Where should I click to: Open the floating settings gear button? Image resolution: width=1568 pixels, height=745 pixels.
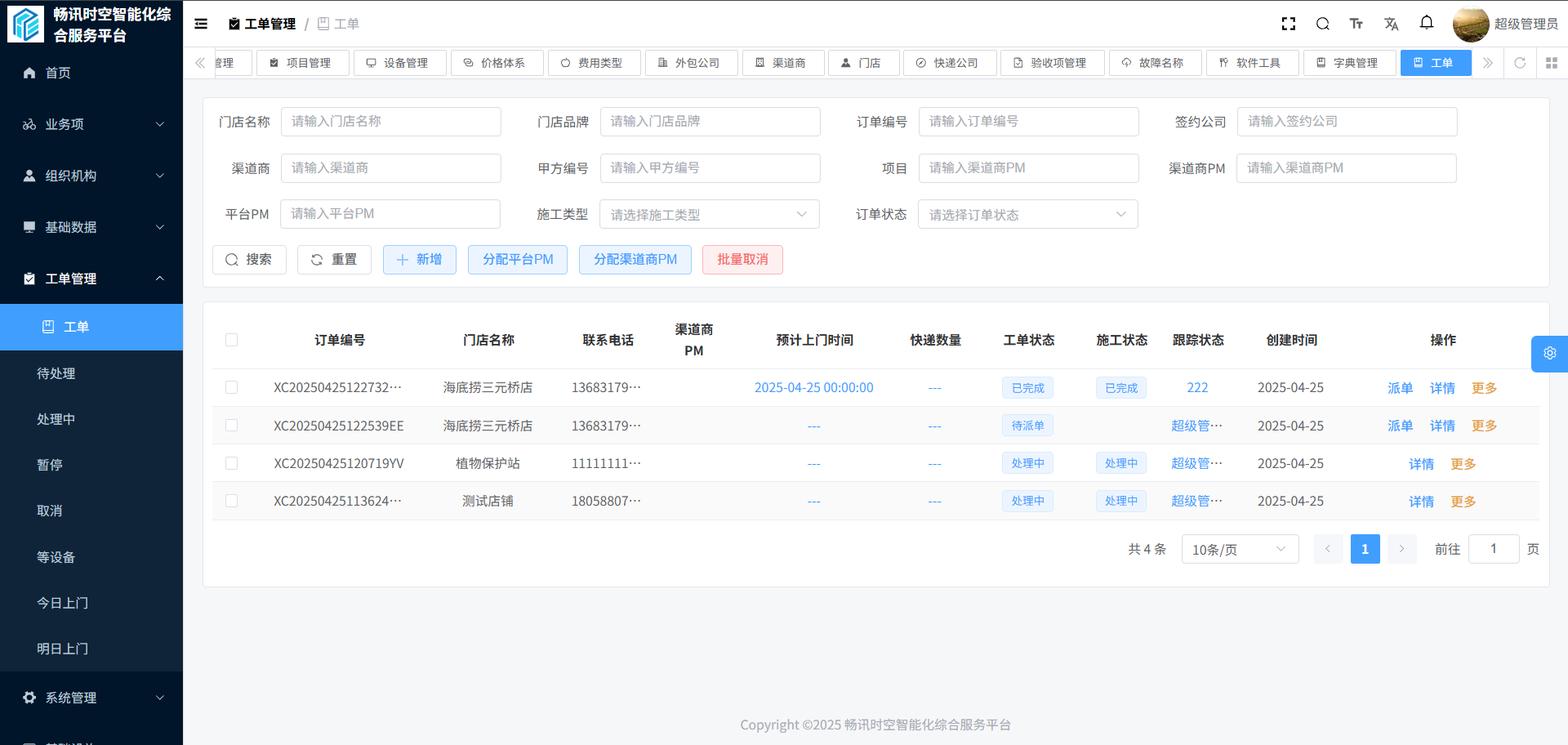(1549, 353)
